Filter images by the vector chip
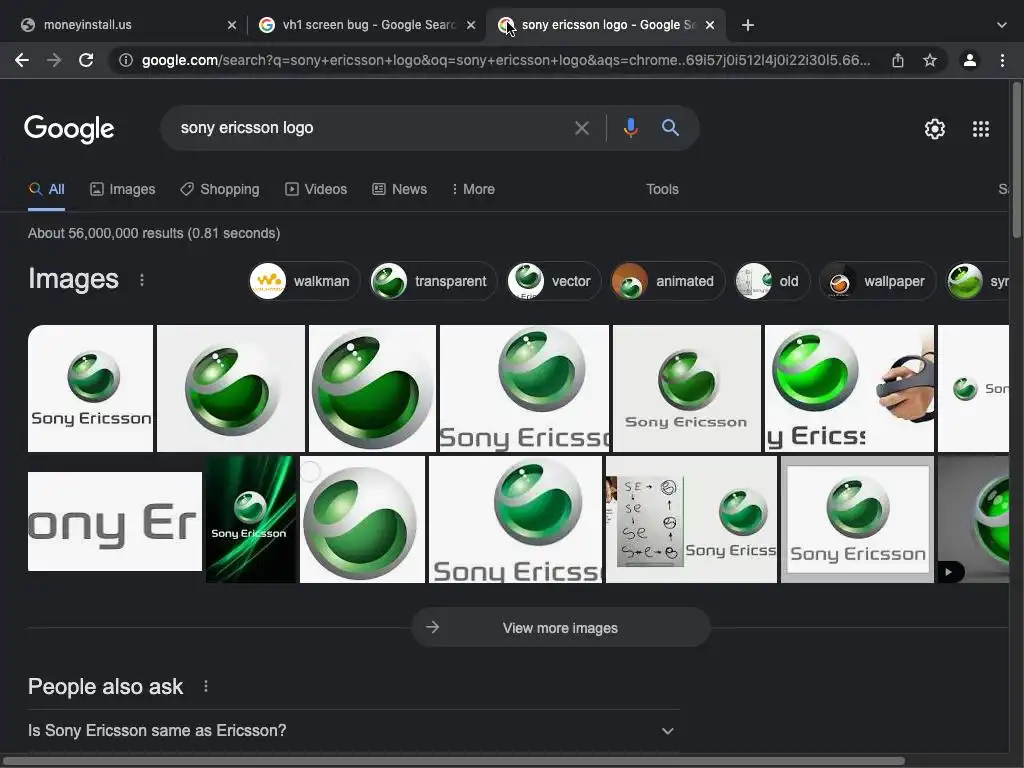This screenshot has width=1024, height=768. click(x=554, y=281)
